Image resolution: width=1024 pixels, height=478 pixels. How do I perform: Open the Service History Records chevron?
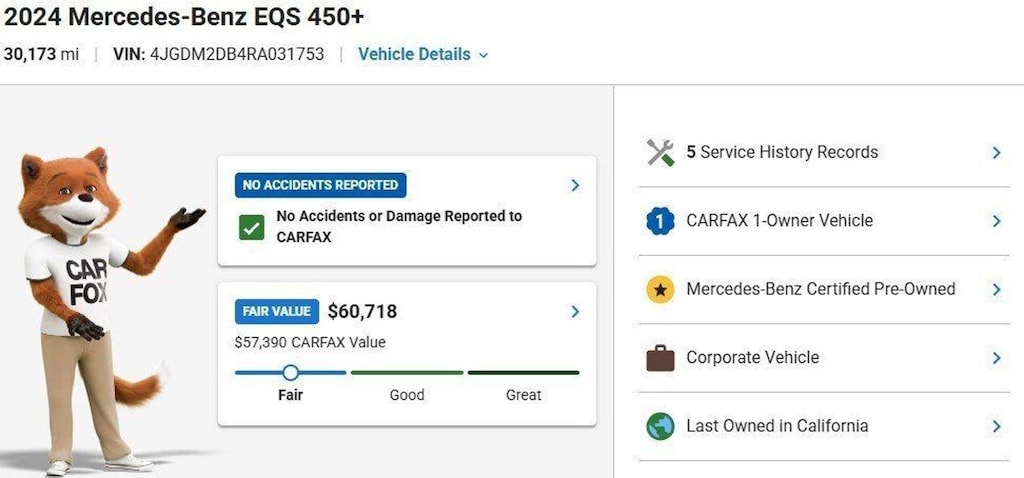coord(997,153)
